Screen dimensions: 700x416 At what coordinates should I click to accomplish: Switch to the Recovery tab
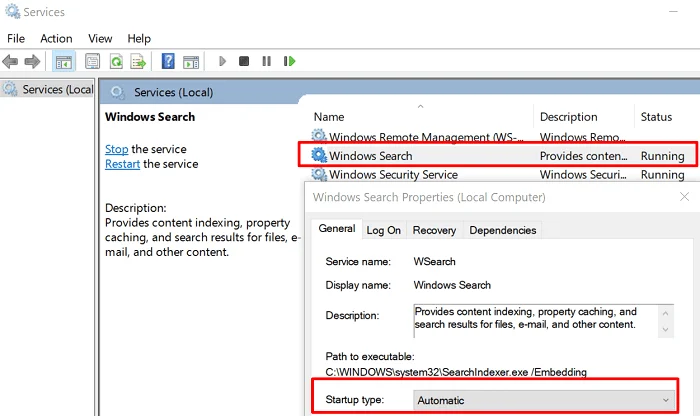434,230
